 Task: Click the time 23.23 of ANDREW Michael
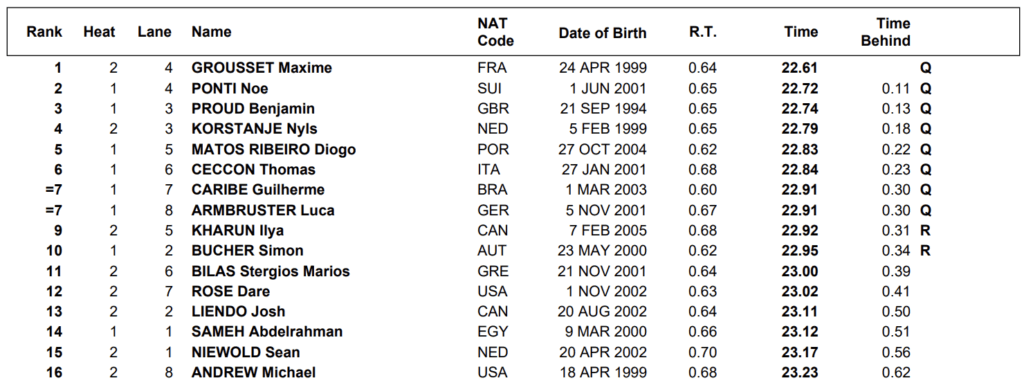click(x=799, y=373)
